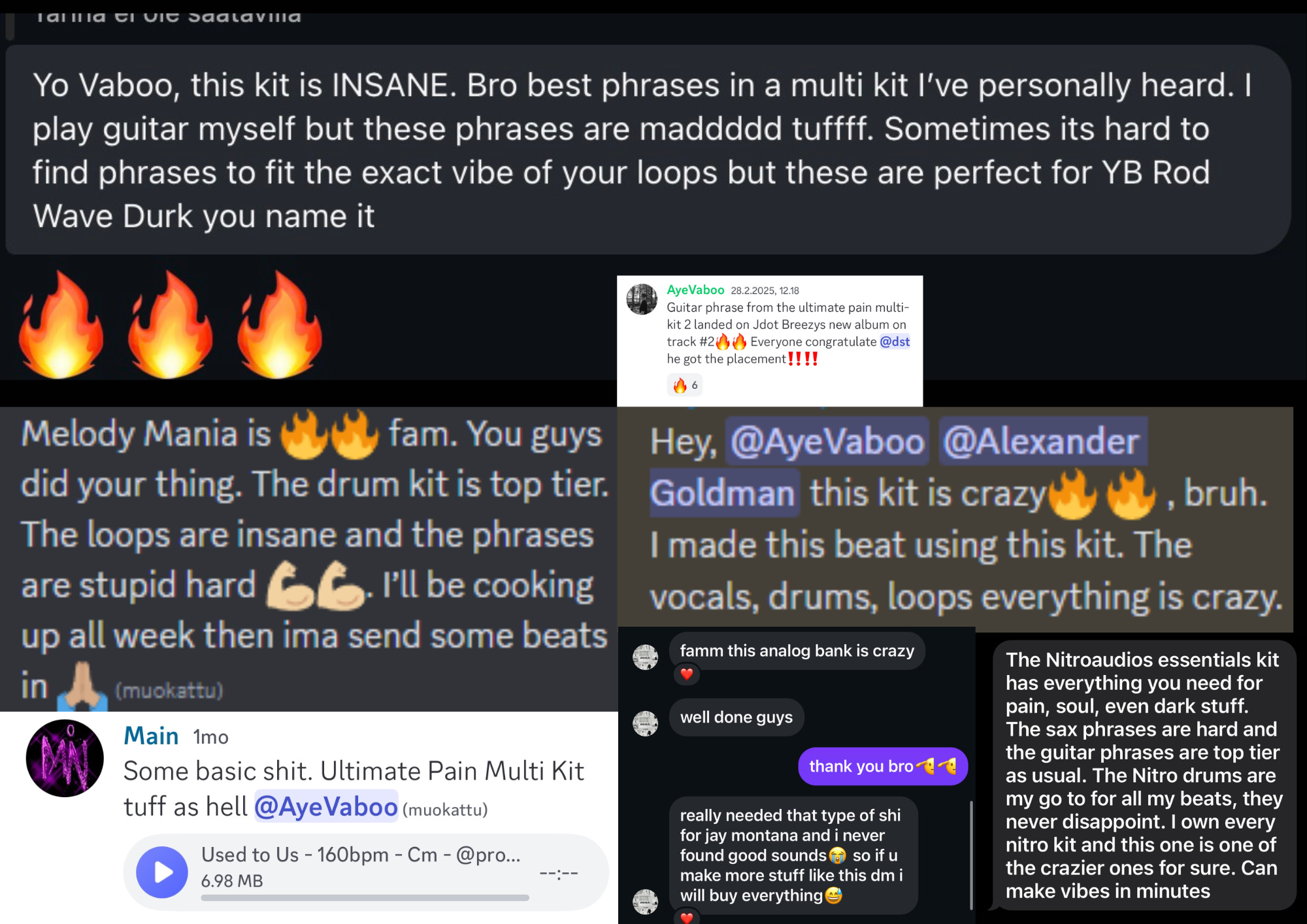The height and width of the screenshot is (924, 1307).
Task: Click avatar beside the jay montana message
Action: pos(645,901)
